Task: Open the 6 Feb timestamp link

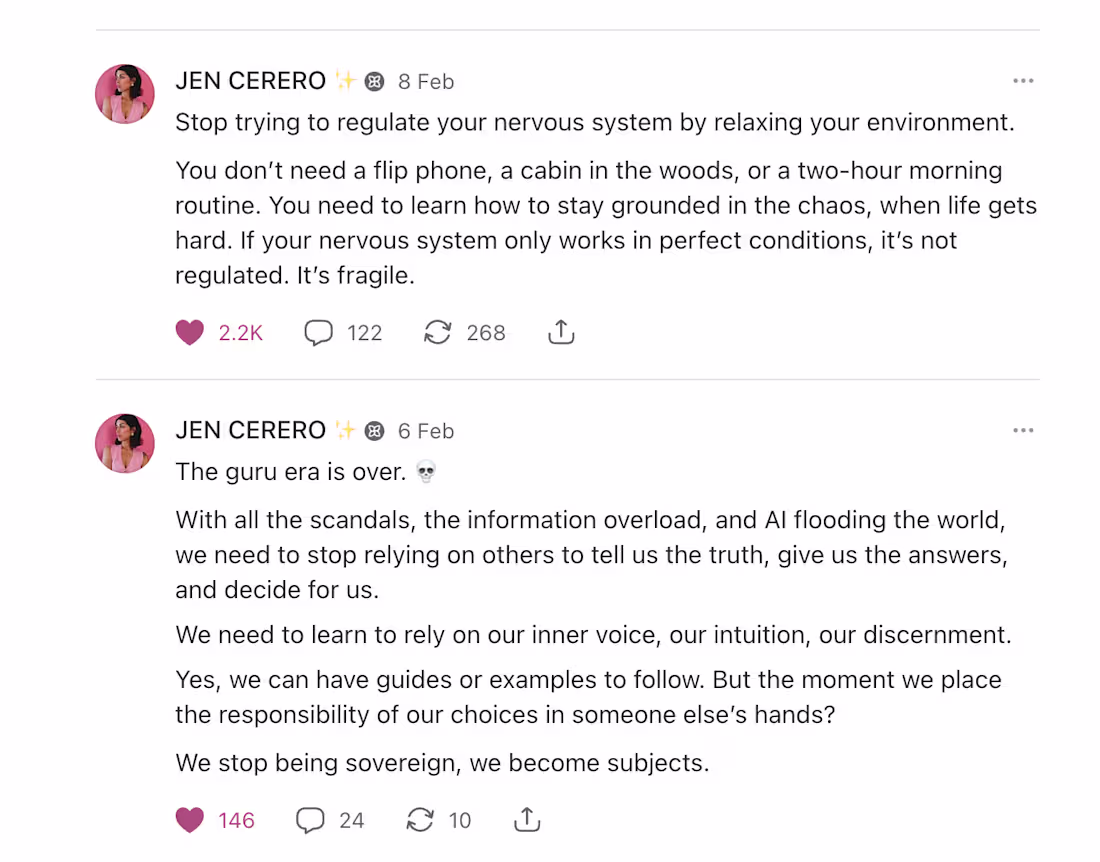Action: [x=426, y=431]
